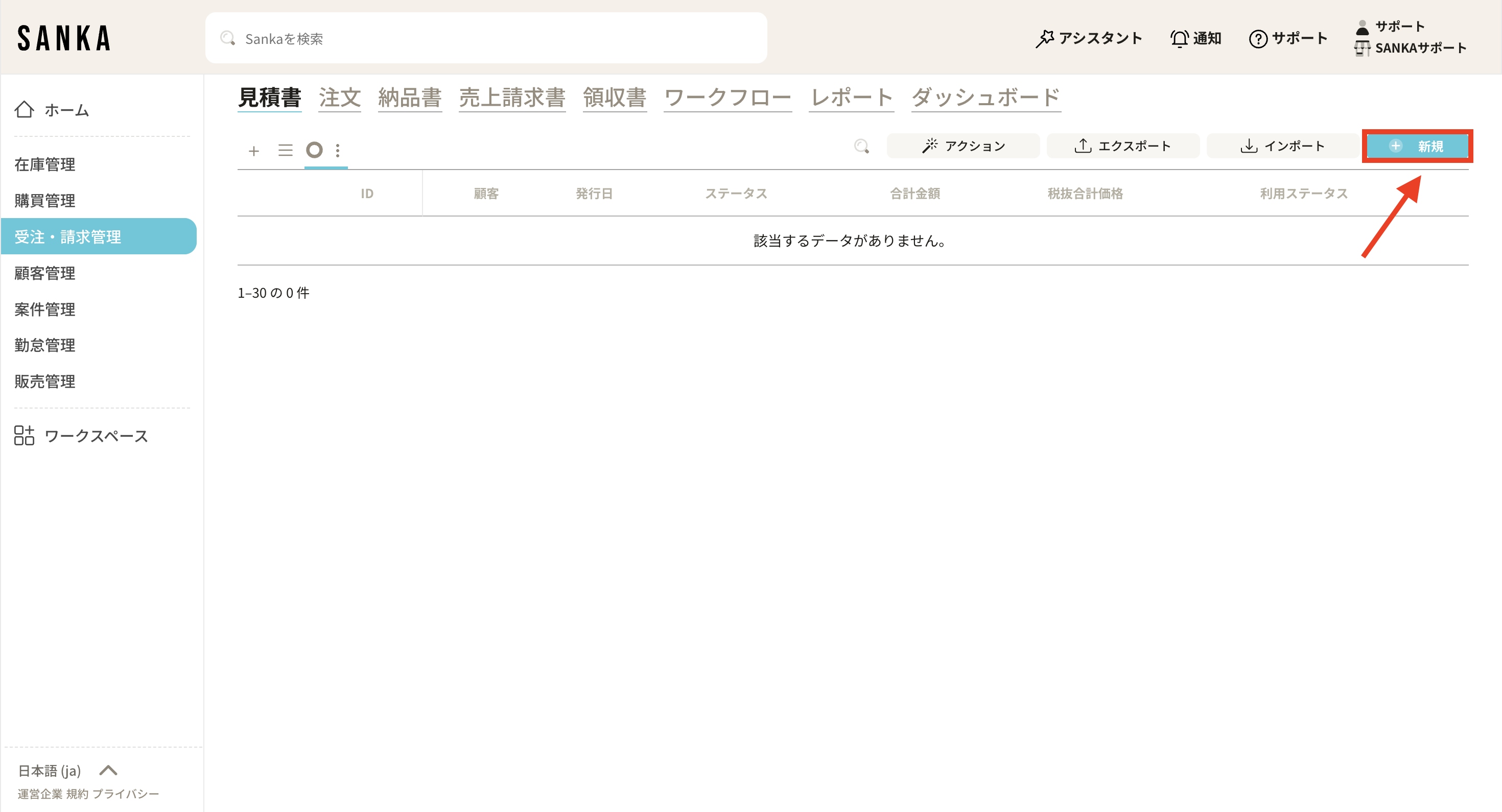The height and width of the screenshot is (812, 1502).
Task: Open the プライバシー footer link
Action: [x=125, y=794]
